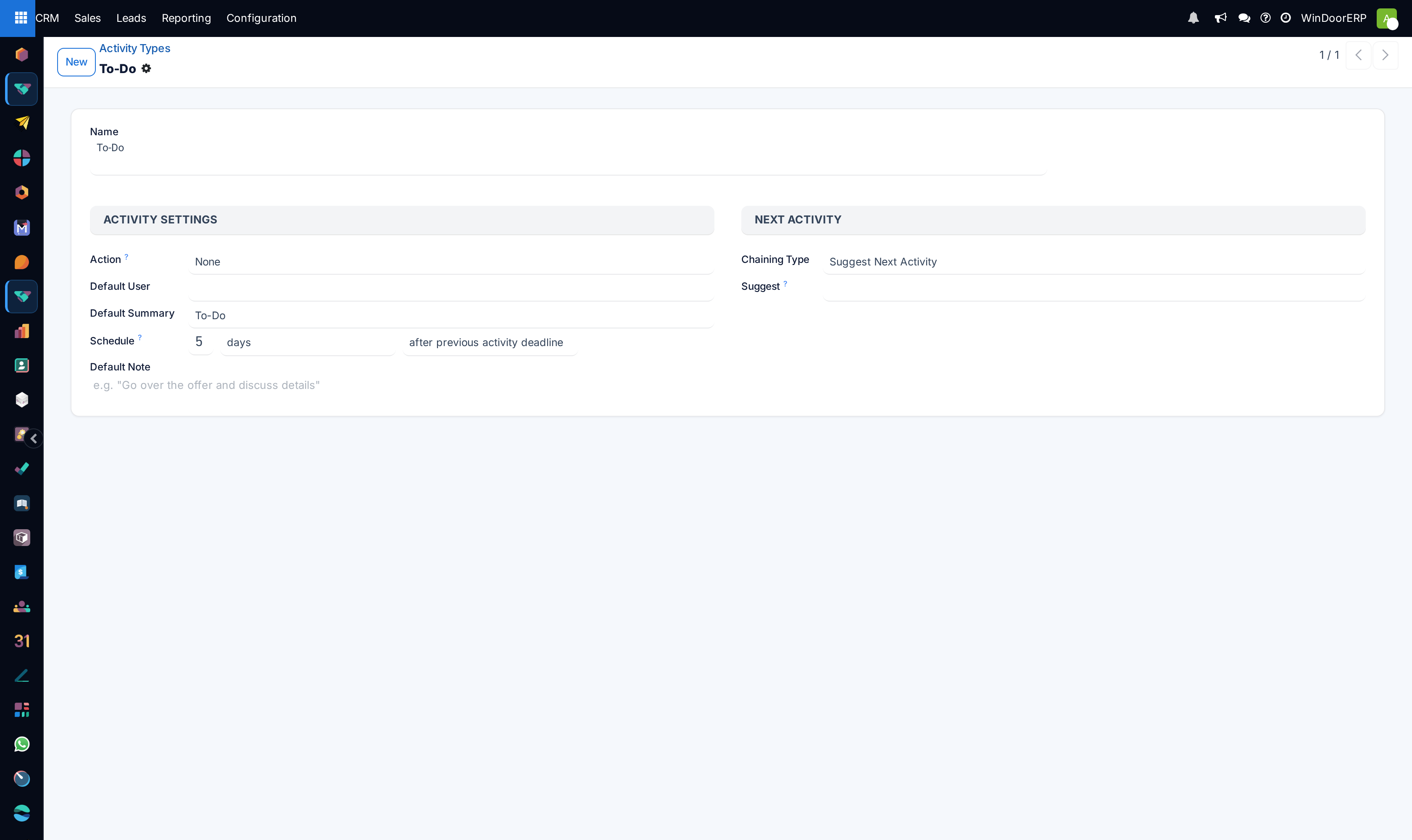Open the Configuration menu
Screen dimensions: 1412x840
[x=262, y=18]
